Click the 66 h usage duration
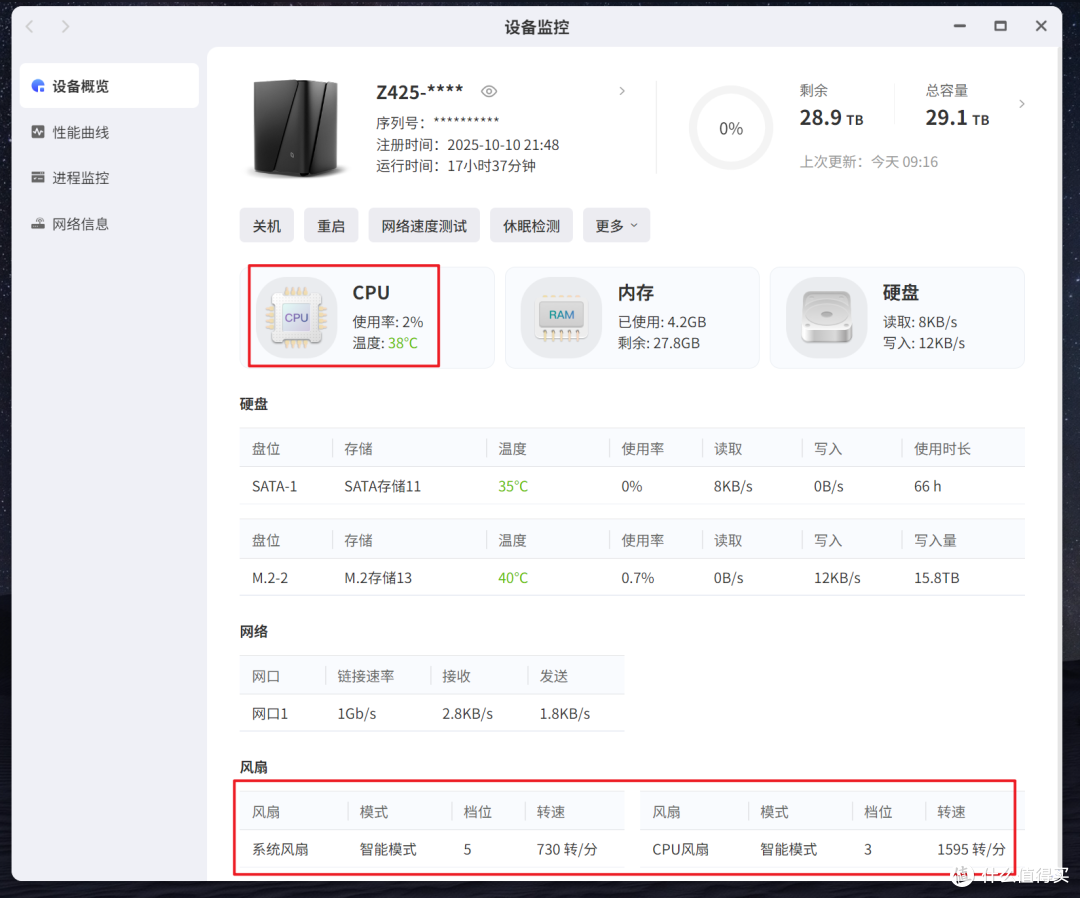The image size is (1080, 898). (x=927, y=486)
